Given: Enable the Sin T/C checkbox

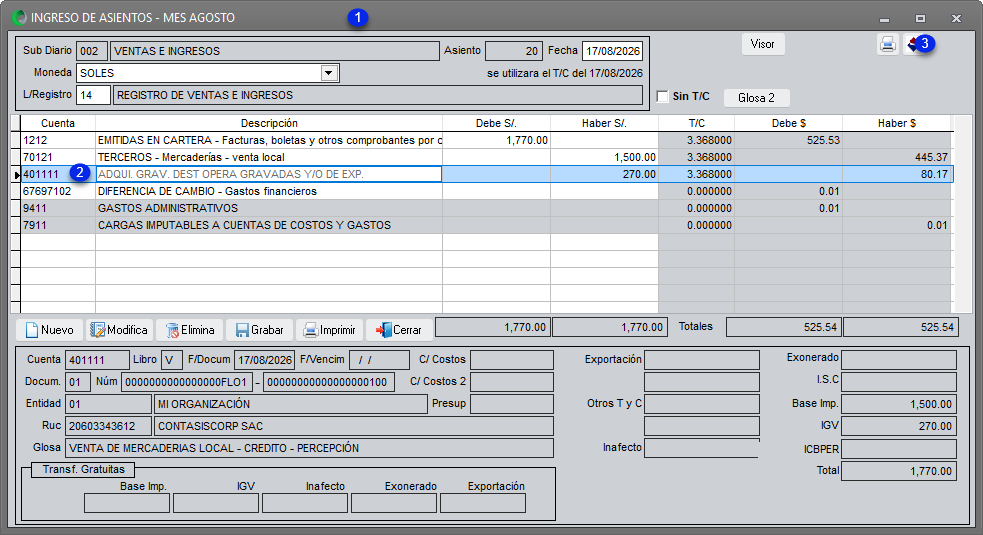Looking at the screenshot, I should [662, 96].
